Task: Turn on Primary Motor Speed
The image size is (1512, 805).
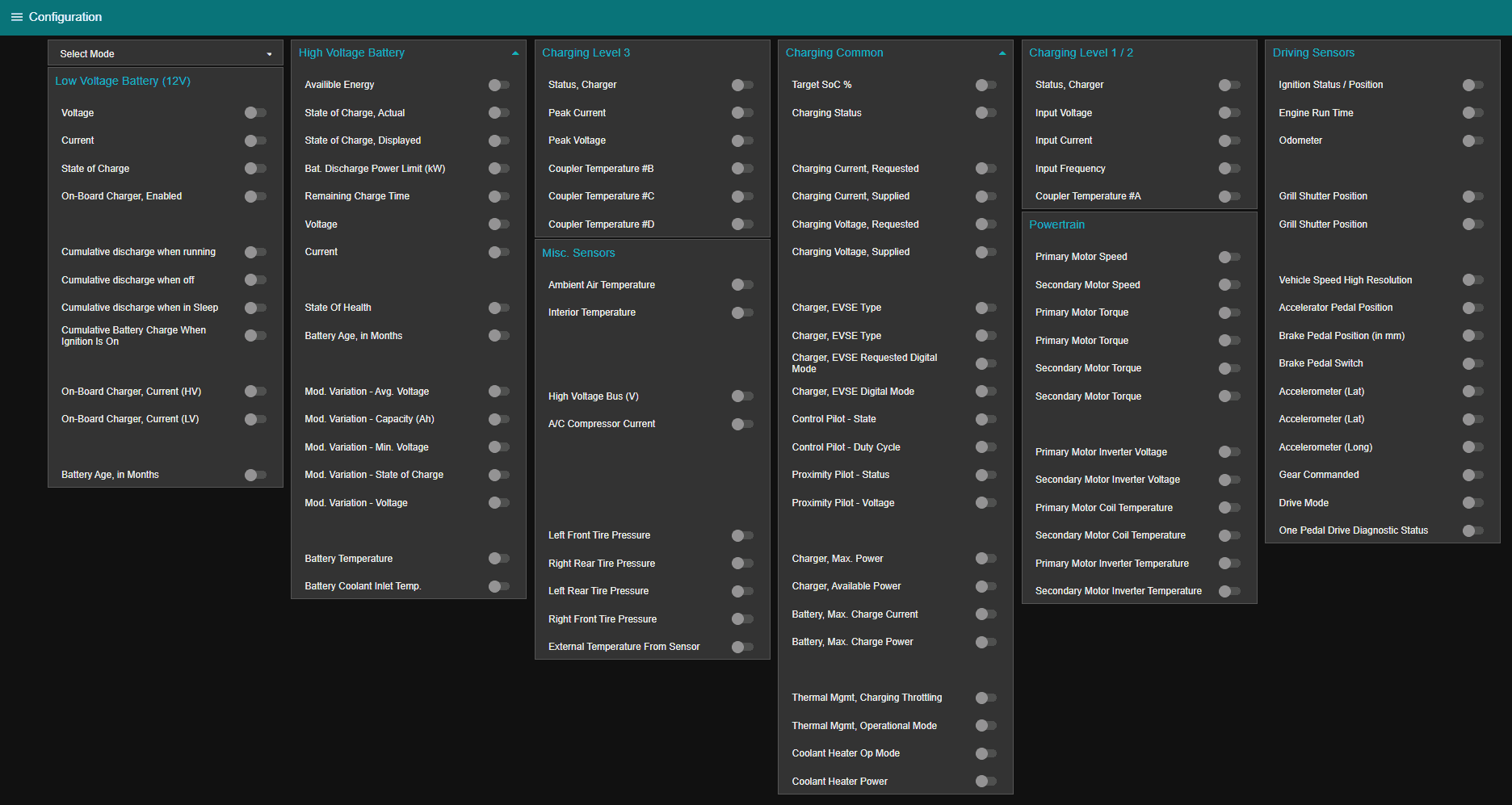Action: tap(1228, 257)
